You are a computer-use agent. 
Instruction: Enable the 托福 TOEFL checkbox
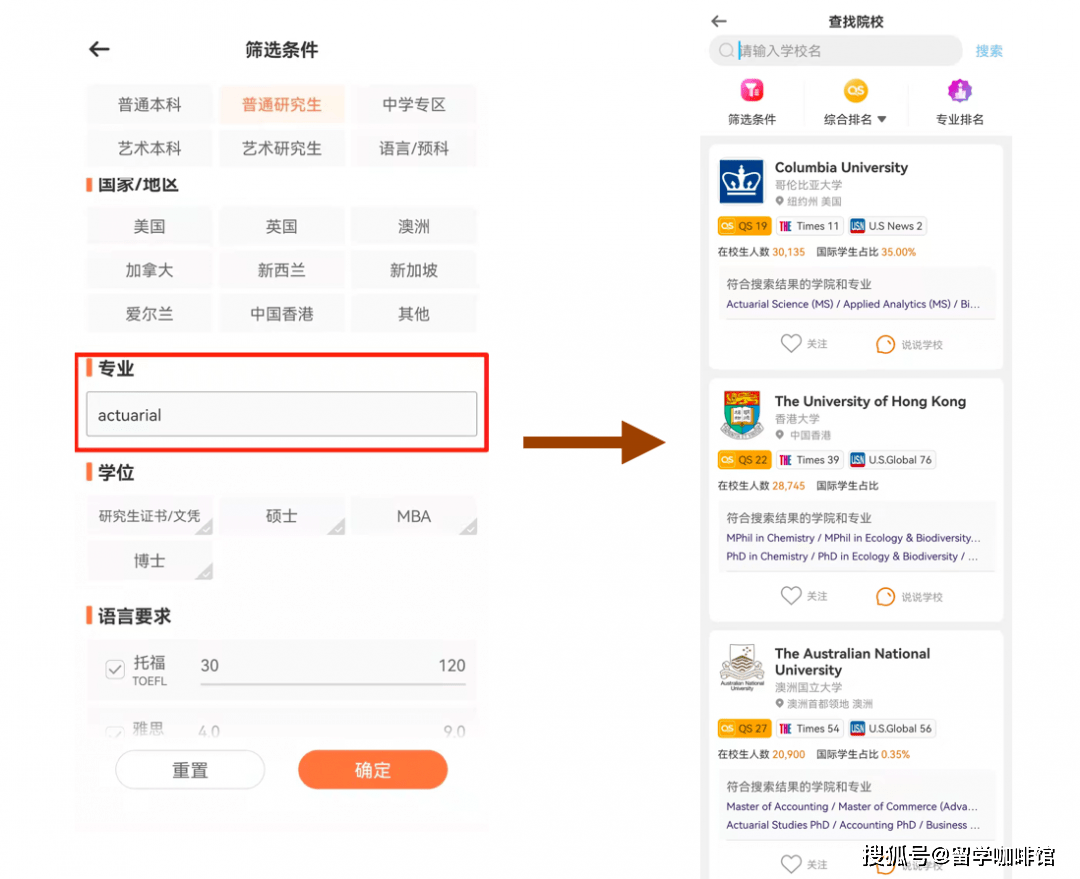click(x=115, y=666)
